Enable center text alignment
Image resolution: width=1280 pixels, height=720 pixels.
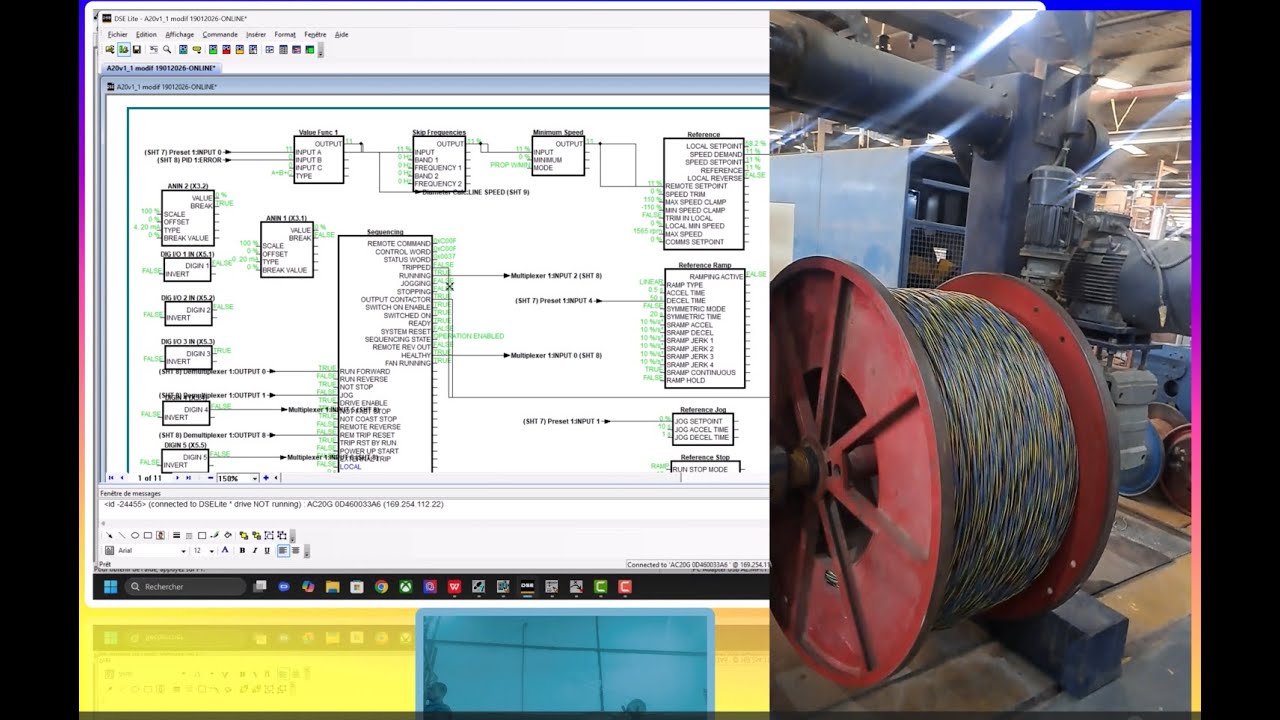(x=296, y=550)
